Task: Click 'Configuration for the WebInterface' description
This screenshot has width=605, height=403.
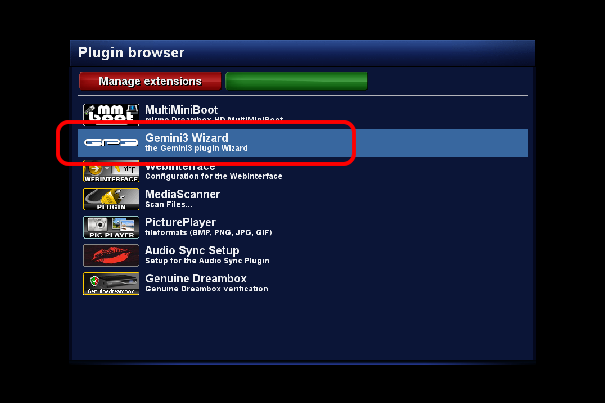Action: [x=214, y=176]
